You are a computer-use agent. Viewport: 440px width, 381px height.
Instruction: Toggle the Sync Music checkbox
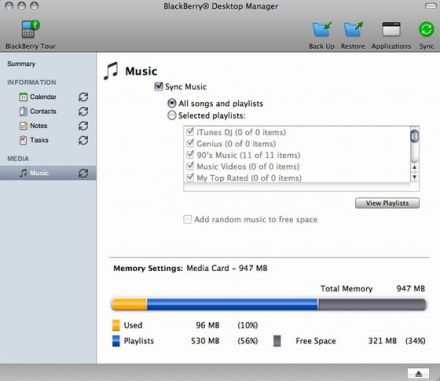coord(159,86)
